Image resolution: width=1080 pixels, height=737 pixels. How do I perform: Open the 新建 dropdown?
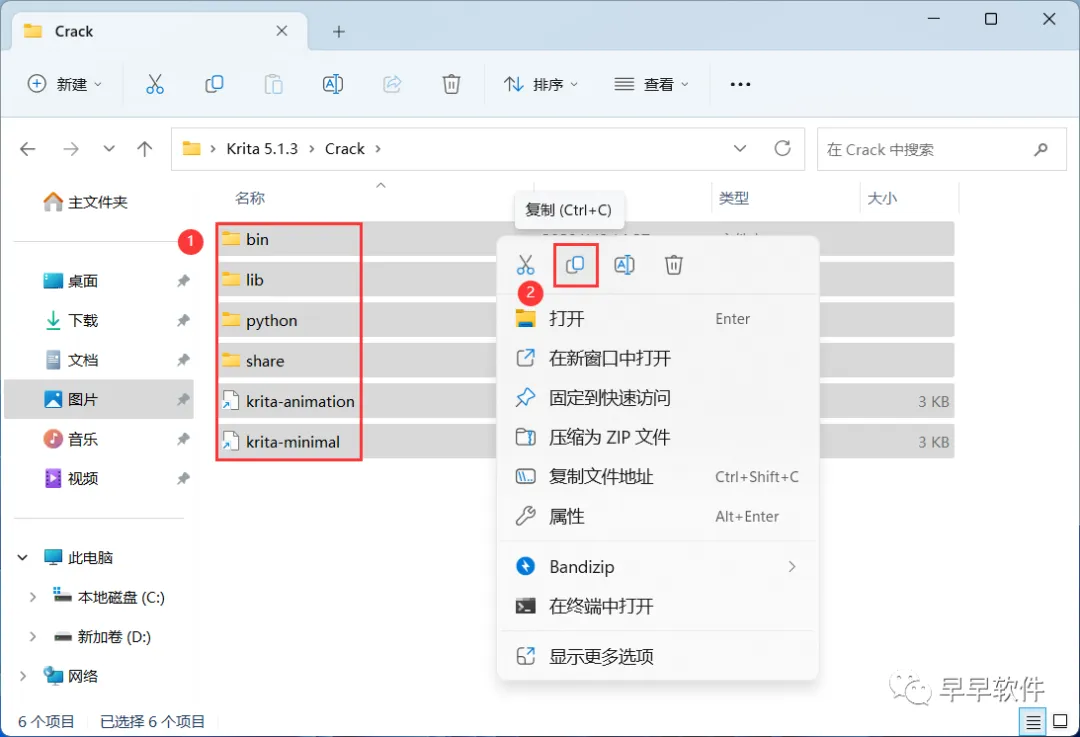(x=65, y=84)
